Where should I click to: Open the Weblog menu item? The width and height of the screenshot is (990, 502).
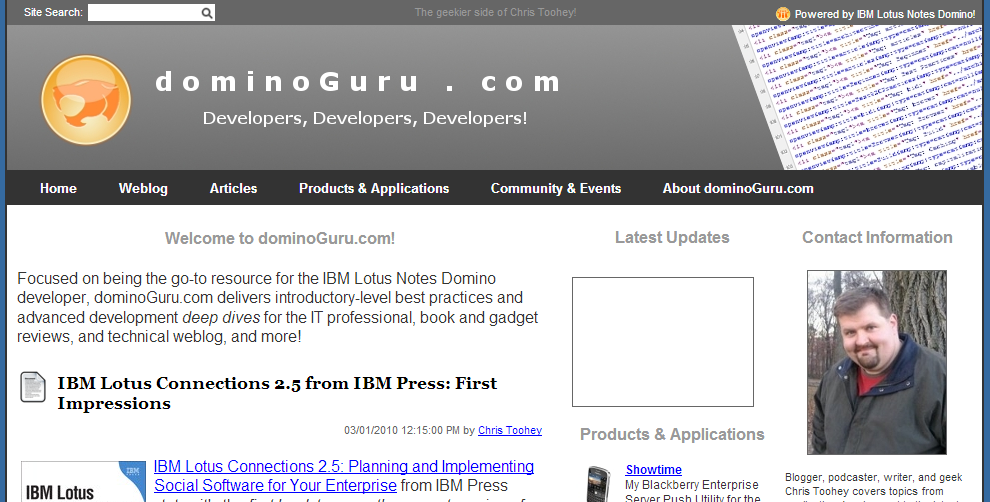(143, 188)
